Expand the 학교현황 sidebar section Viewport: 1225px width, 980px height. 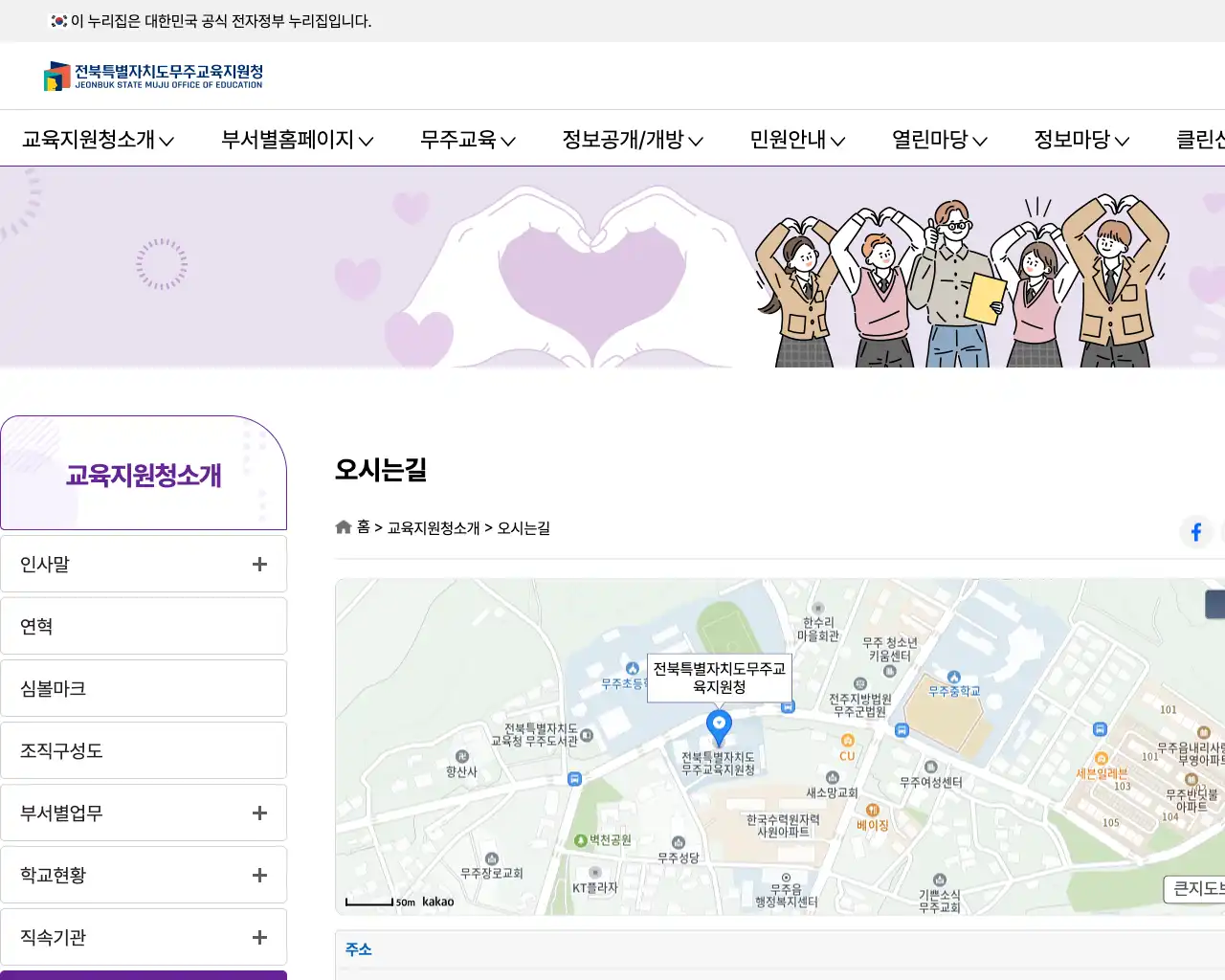pos(258,875)
